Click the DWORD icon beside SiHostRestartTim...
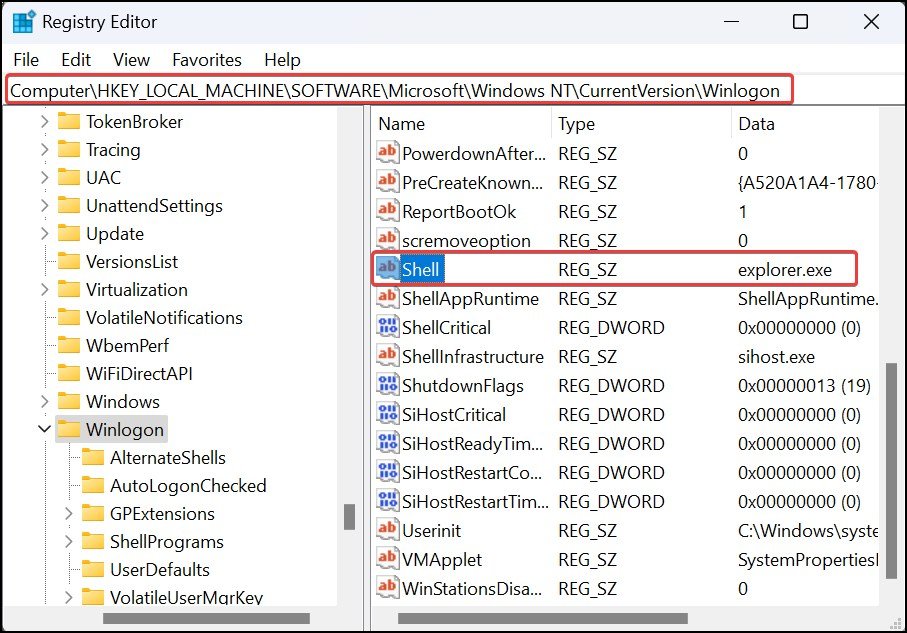Viewport: 907px width, 633px height. (x=387, y=501)
